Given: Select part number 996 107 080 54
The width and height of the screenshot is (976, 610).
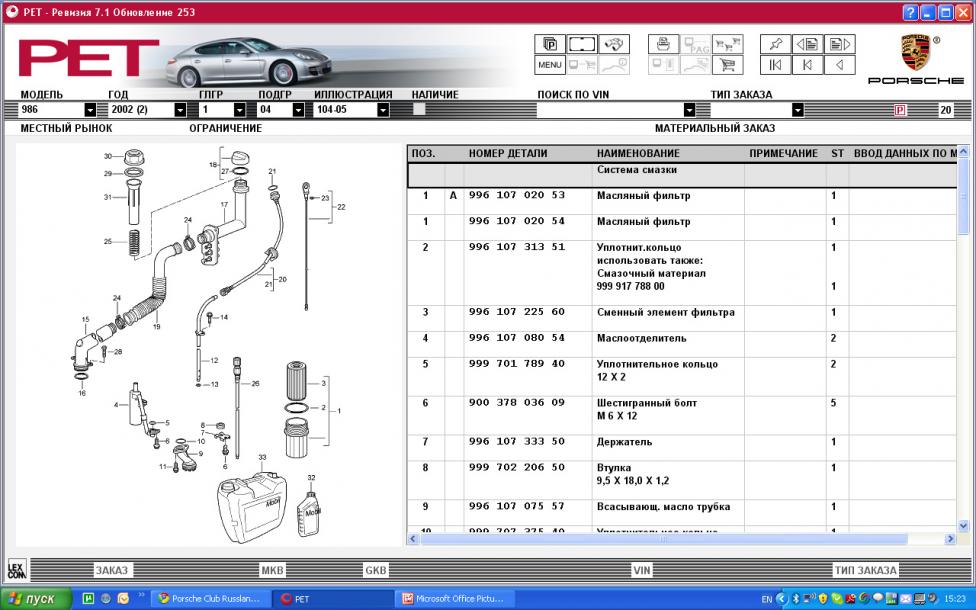Looking at the screenshot, I should coord(517,338).
